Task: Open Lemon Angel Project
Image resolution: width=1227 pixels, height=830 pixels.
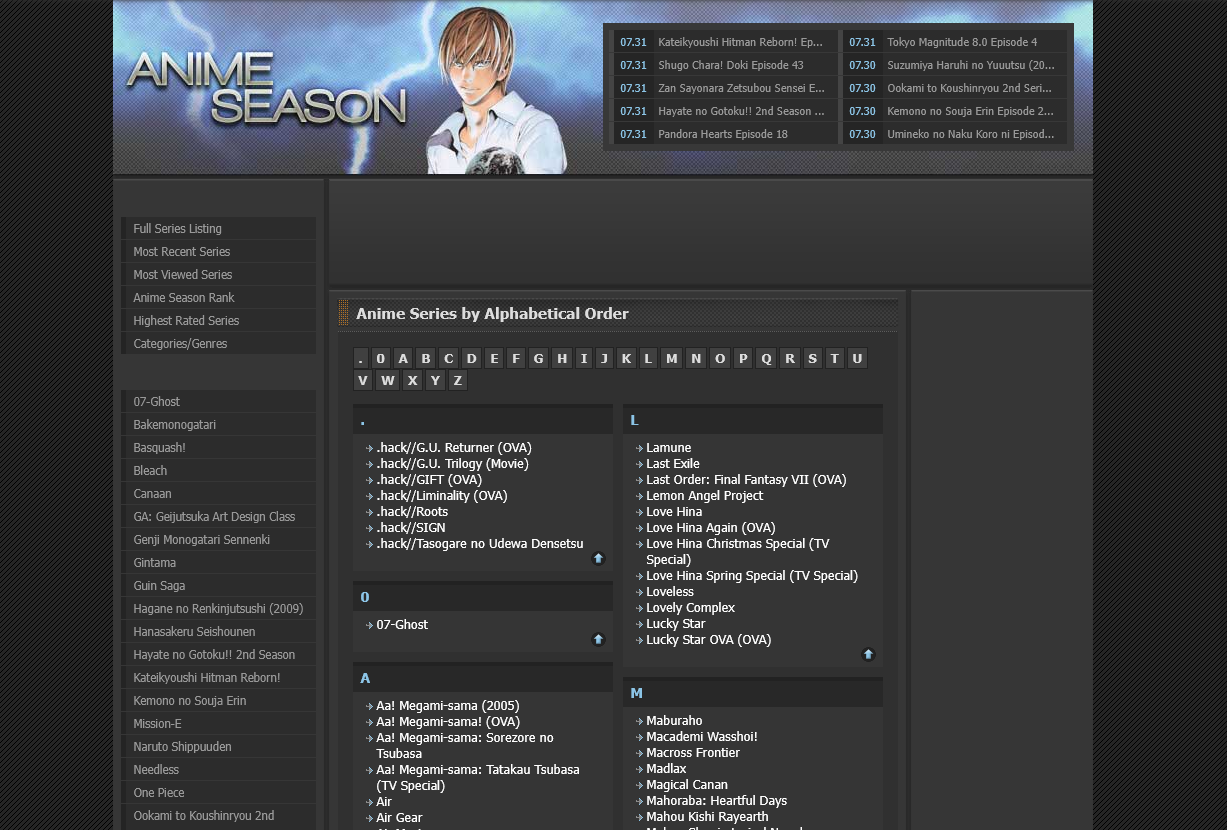Action: point(704,496)
